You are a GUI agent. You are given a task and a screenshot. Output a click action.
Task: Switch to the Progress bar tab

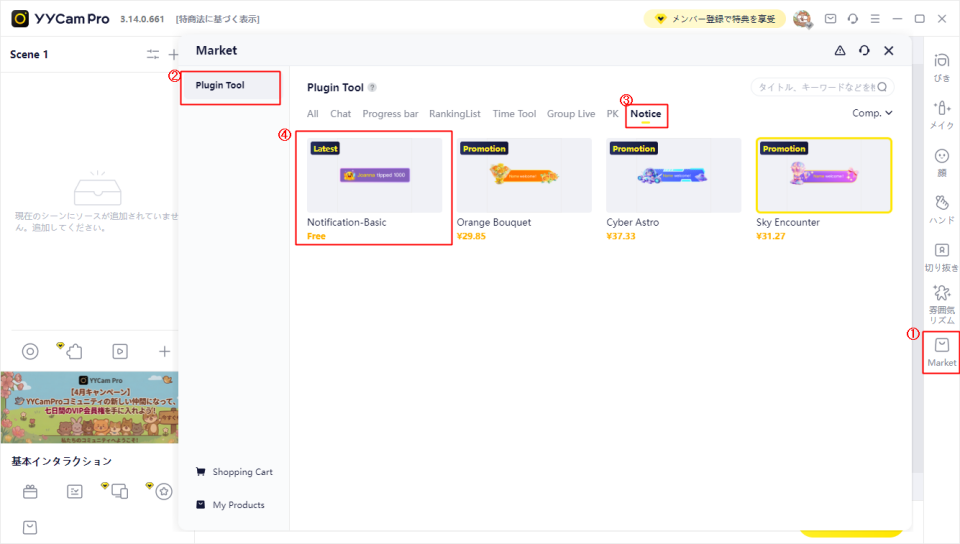390,114
